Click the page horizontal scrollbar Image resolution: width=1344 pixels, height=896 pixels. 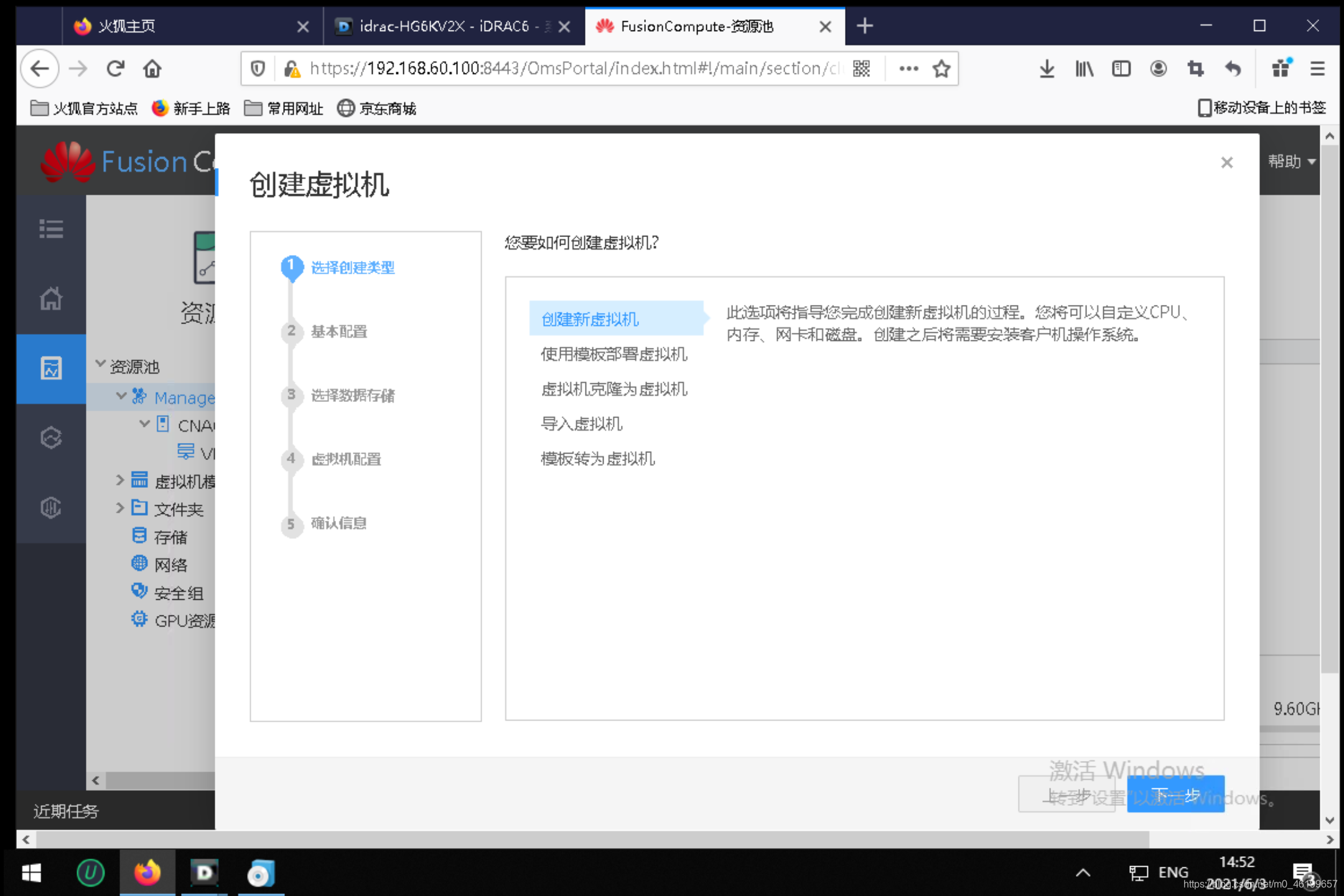pyautogui.click(x=592, y=839)
